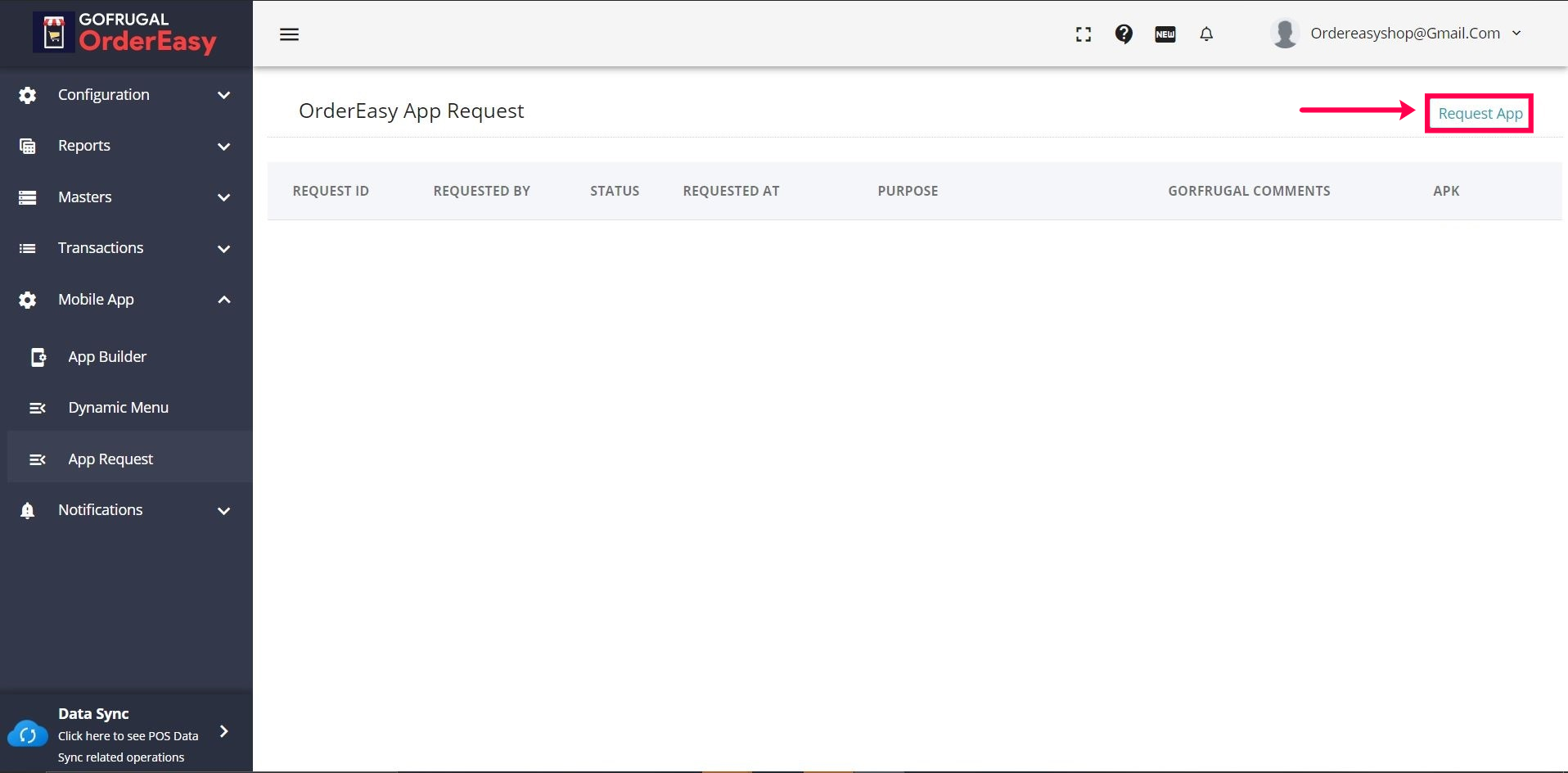Screen dimensions: 1568x773
Task: Go to App Builder
Action: click(129, 357)
